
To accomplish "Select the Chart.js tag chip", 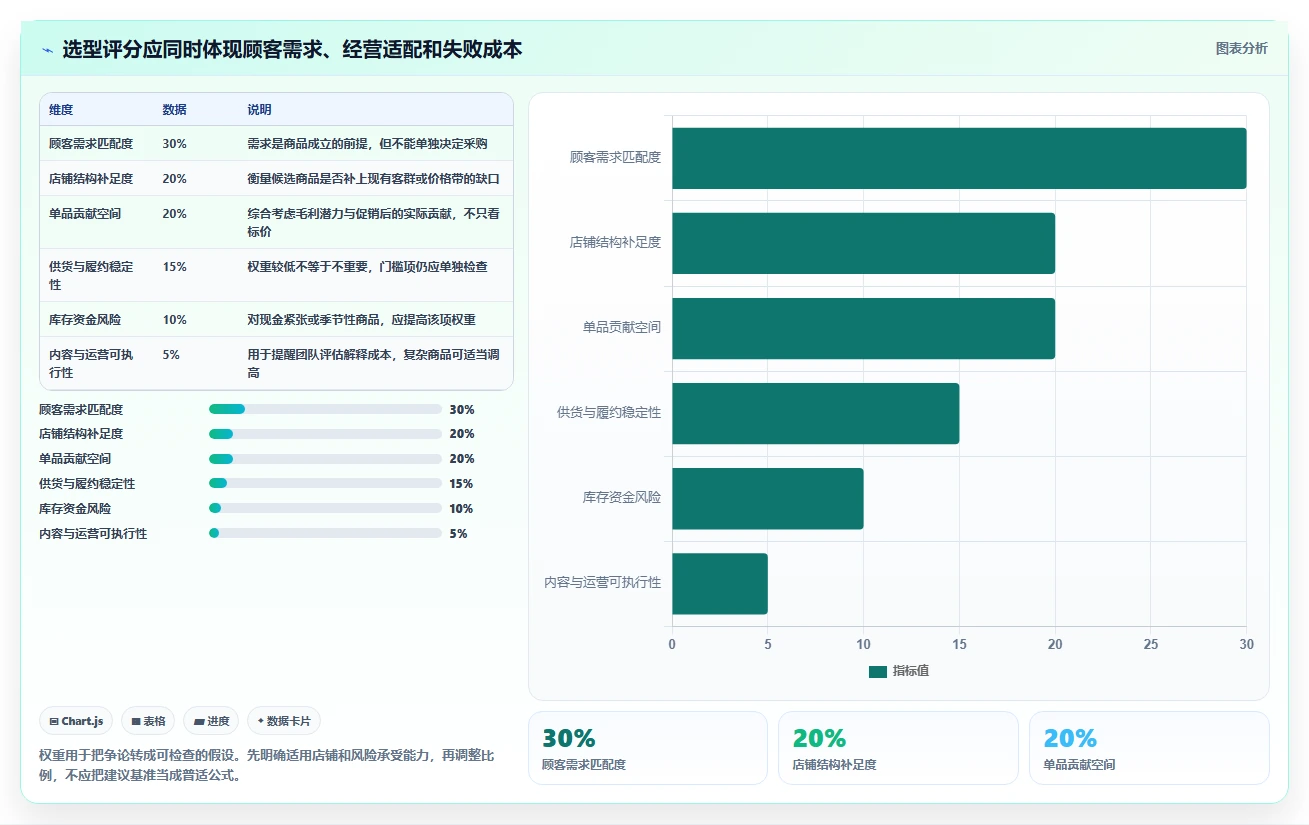I will [x=76, y=721].
